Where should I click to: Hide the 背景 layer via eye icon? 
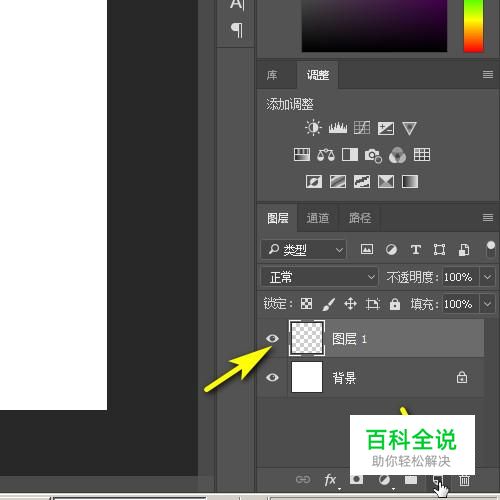coord(272,377)
